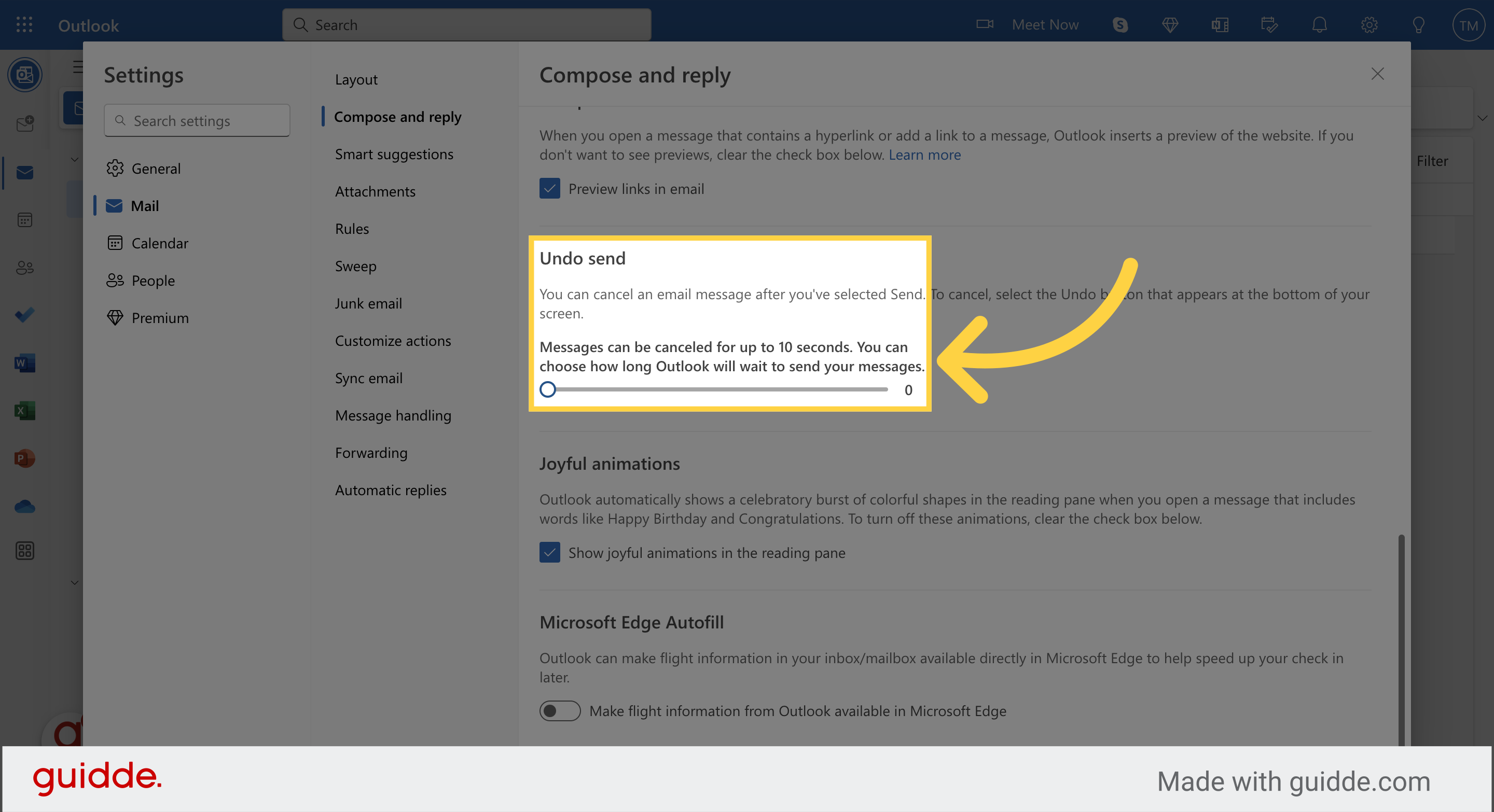This screenshot has height=812, width=1494.
Task: Open notifications bell icon
Action: (x=1319, y=25)
